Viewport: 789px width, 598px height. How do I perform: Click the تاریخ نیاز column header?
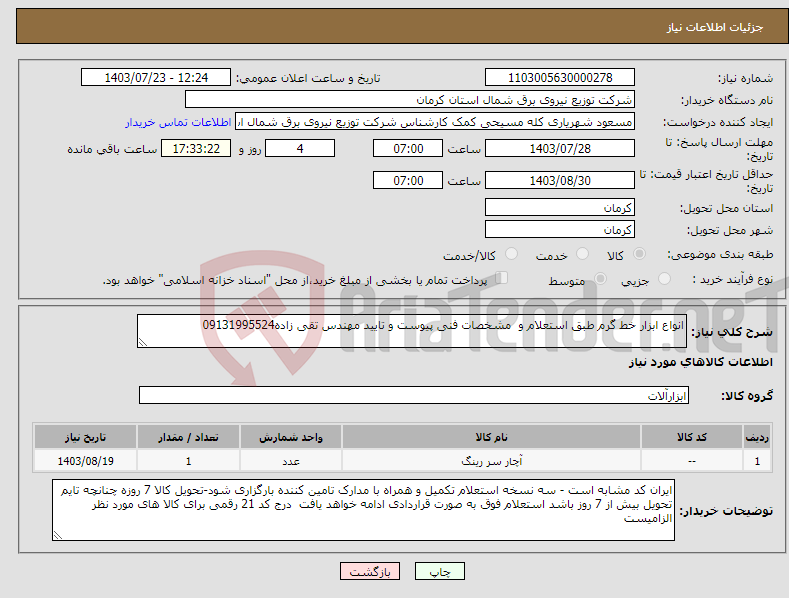click(86, 437)
